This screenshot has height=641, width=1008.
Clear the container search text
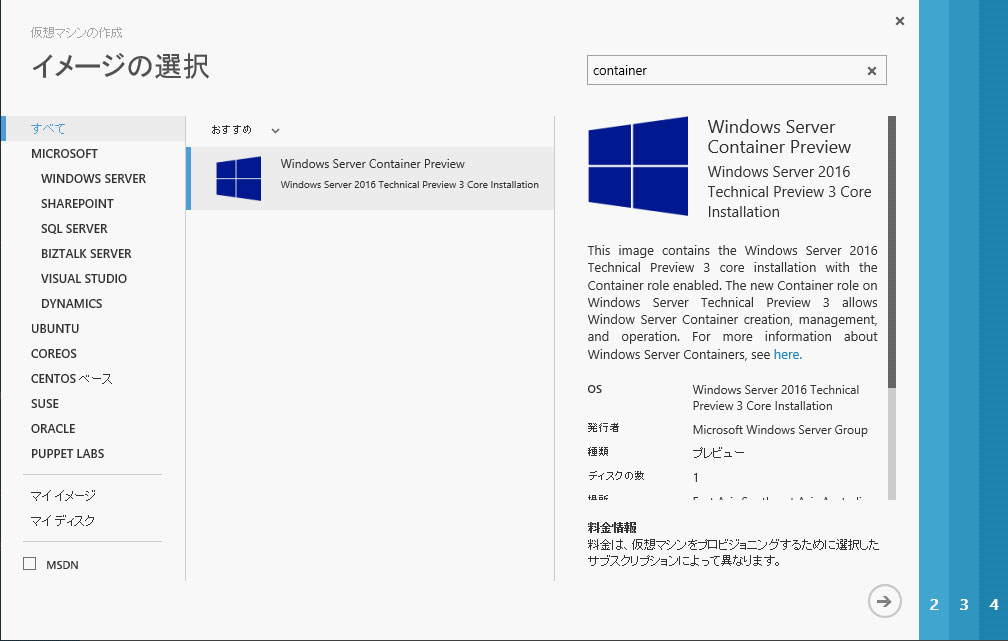click(872, 71)
